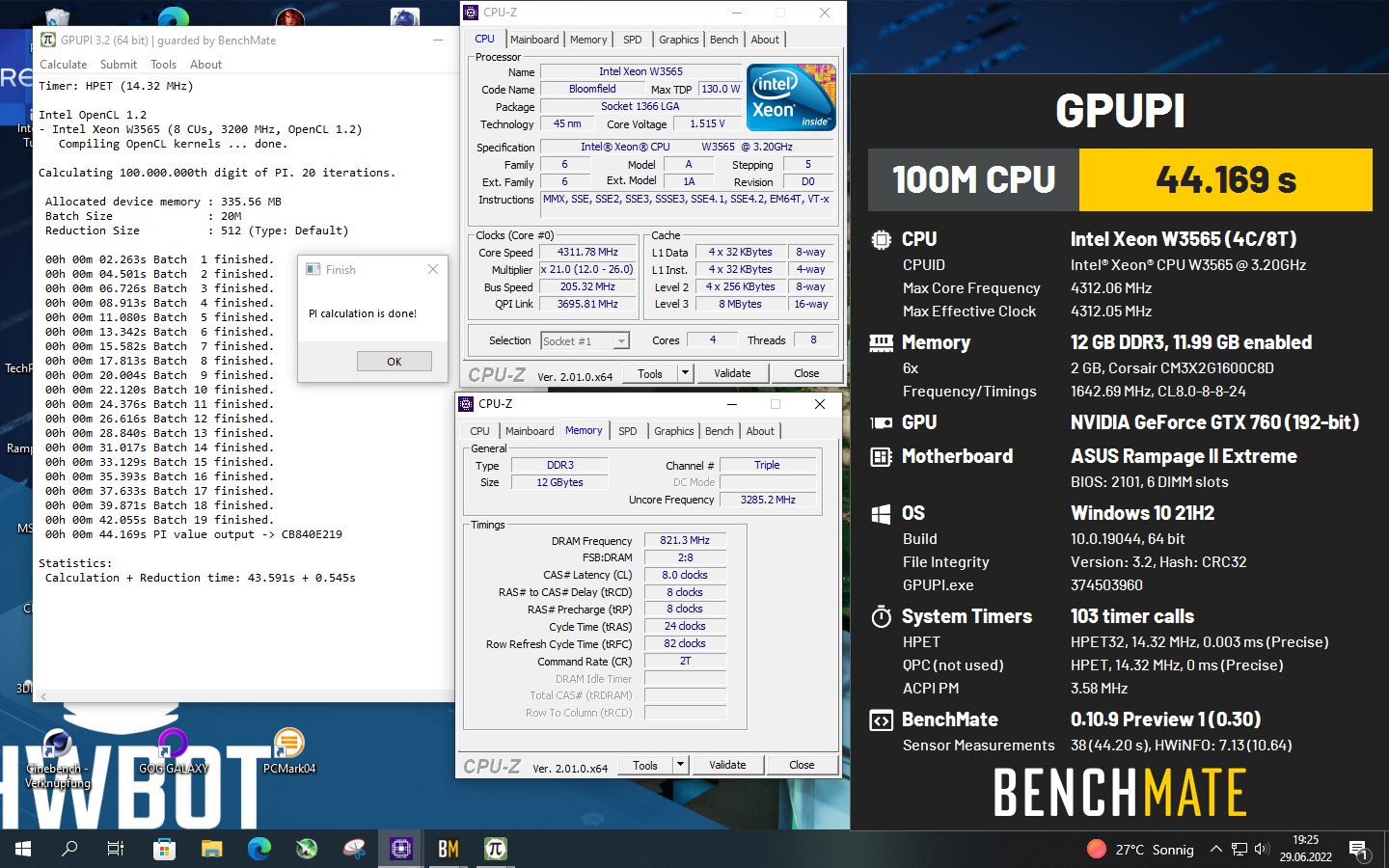Switch to Bench tab in lower CPU-Z window
The width and height of the screenshot is (1389, 868).
point(720,431)
